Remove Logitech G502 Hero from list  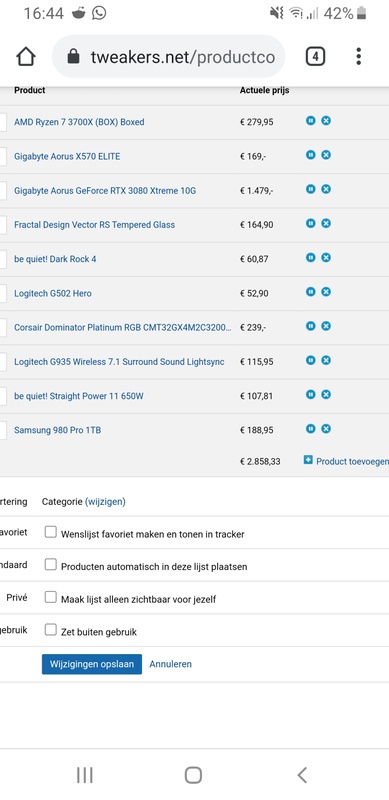coord(326,291)
